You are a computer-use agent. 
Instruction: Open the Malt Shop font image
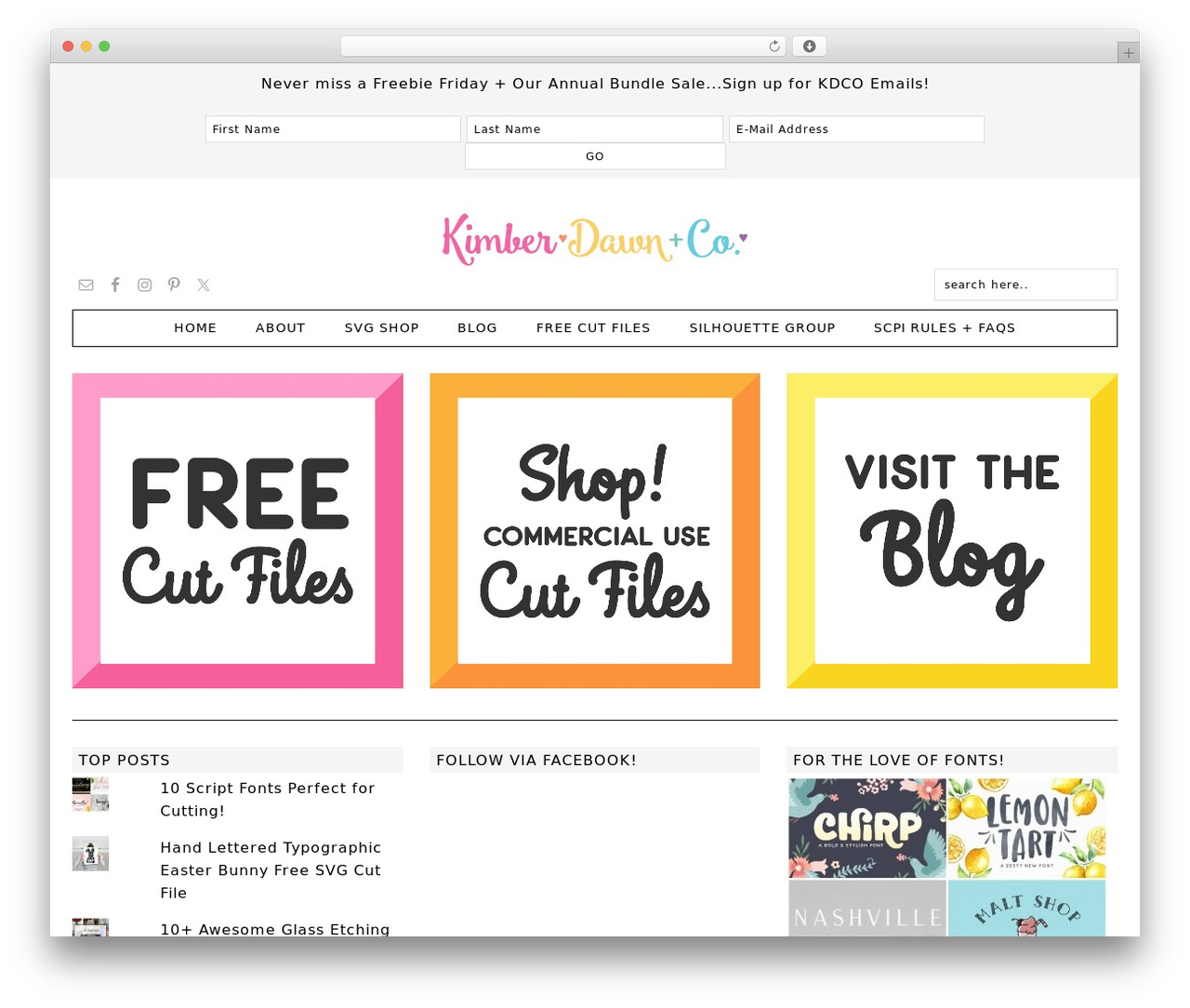click(x=1026, y=909)
